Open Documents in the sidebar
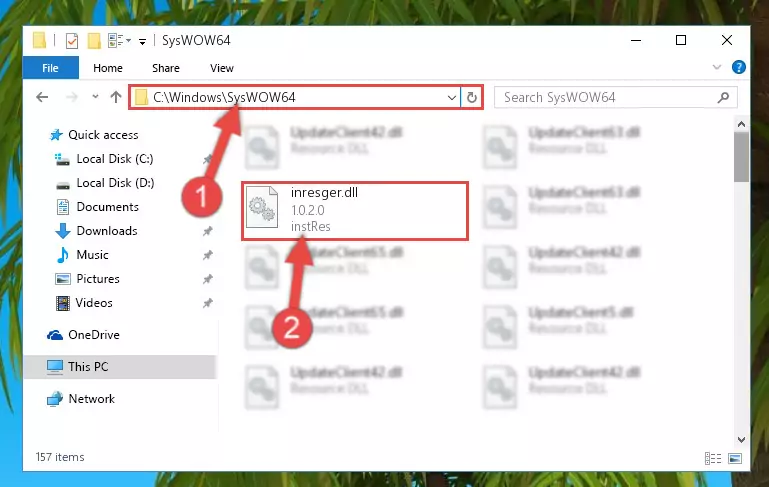Viewport: 769px width, 487px height. (x=107, y=206)
